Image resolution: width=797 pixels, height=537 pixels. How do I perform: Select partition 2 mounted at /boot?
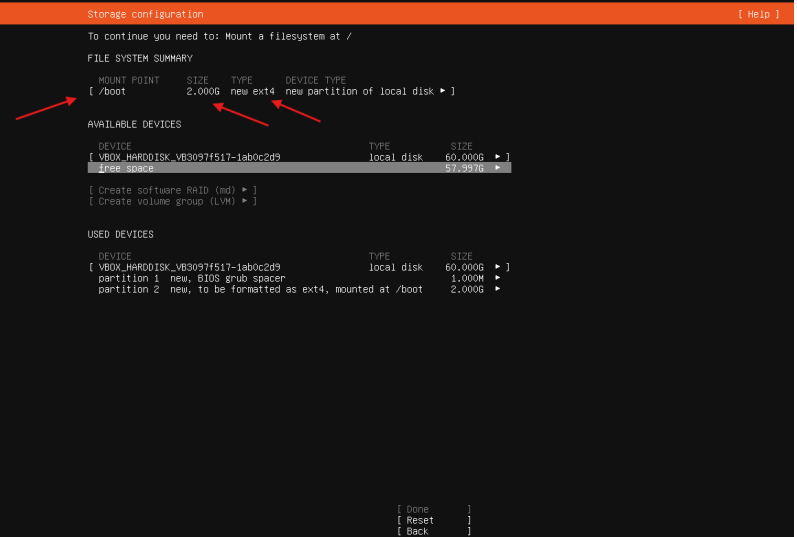(260, 289)
